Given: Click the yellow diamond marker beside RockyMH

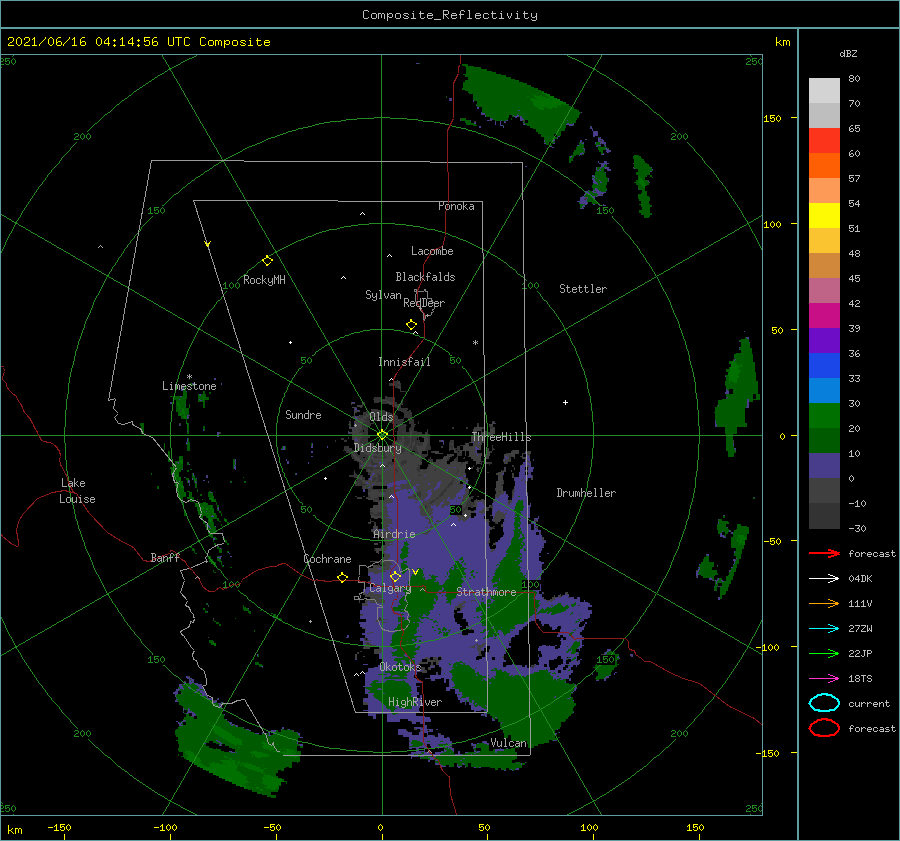Looking at the screenshot, I should (267, 261).
